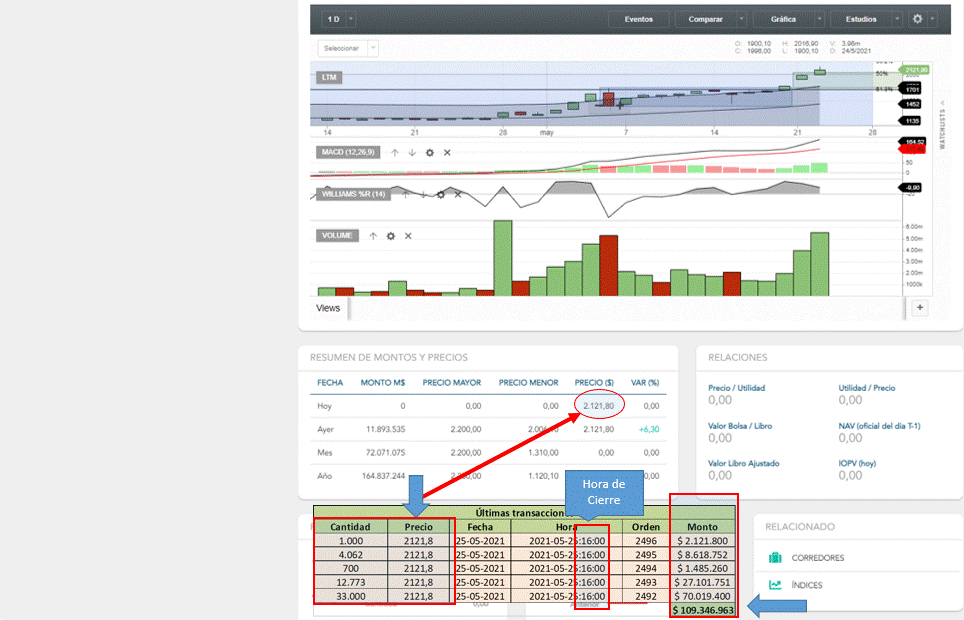Click the Precio / Utilidad label
This screenshot has height=620, width=964.
point(737,388)
